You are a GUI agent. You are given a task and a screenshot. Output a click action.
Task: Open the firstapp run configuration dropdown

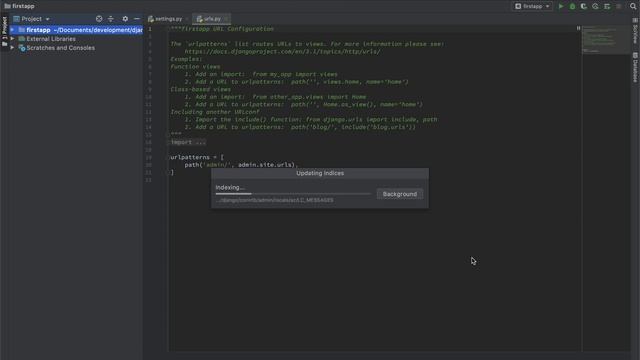532,7
